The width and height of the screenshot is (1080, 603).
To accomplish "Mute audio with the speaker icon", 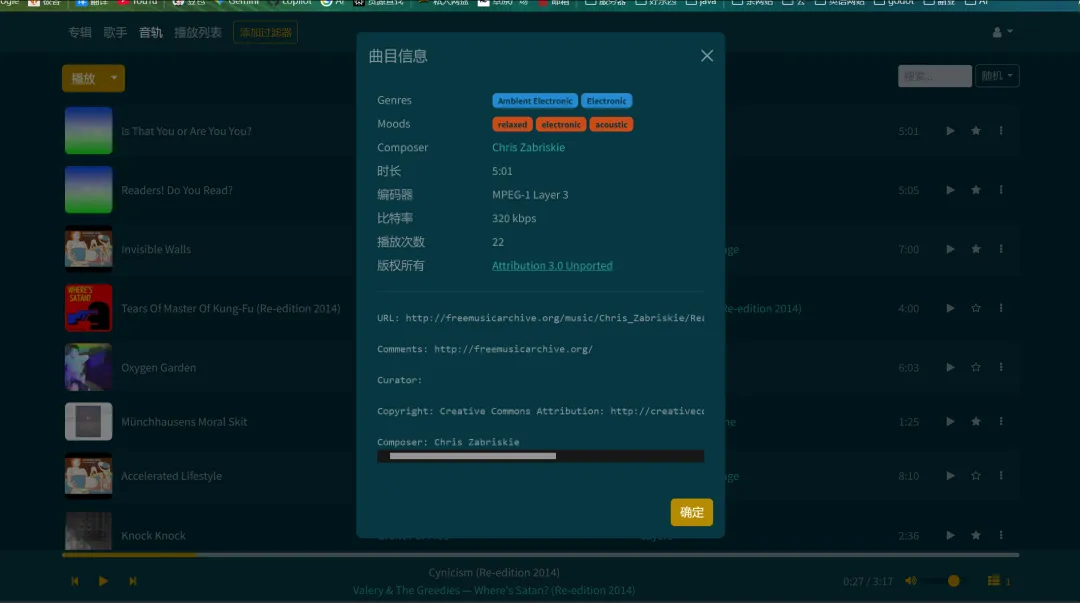I will (x=911, y=581).
